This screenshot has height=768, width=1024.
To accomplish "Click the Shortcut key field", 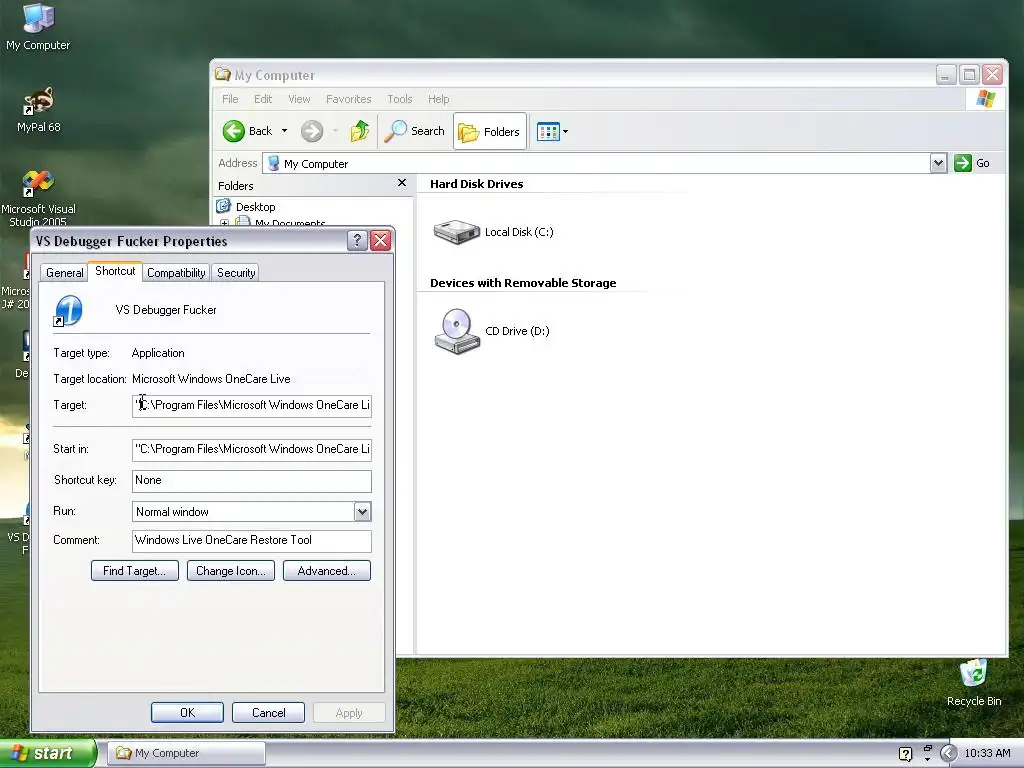I will click(x=251, y=481).
